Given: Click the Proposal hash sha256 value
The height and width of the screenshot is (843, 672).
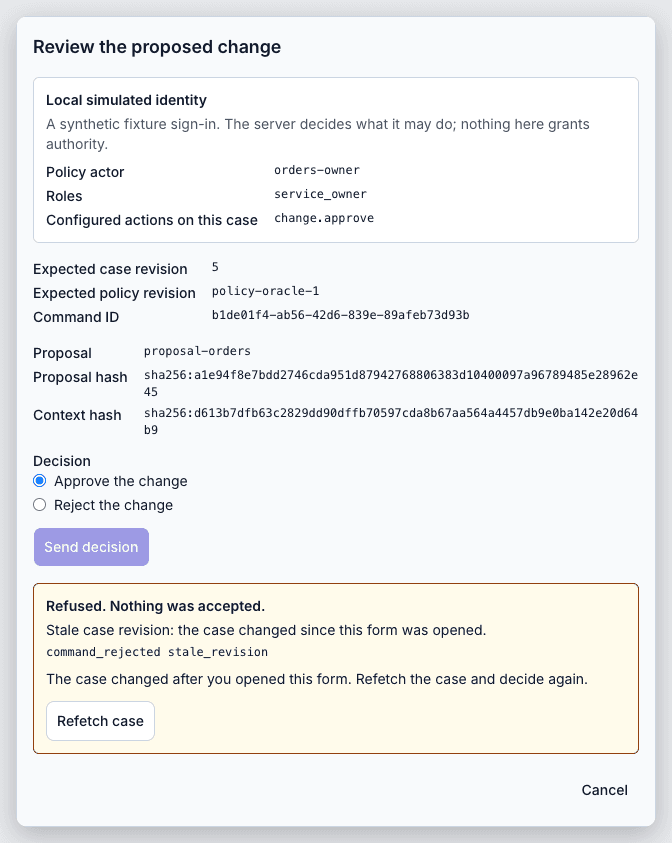Looking at the screenshot, I should point(391,383).
